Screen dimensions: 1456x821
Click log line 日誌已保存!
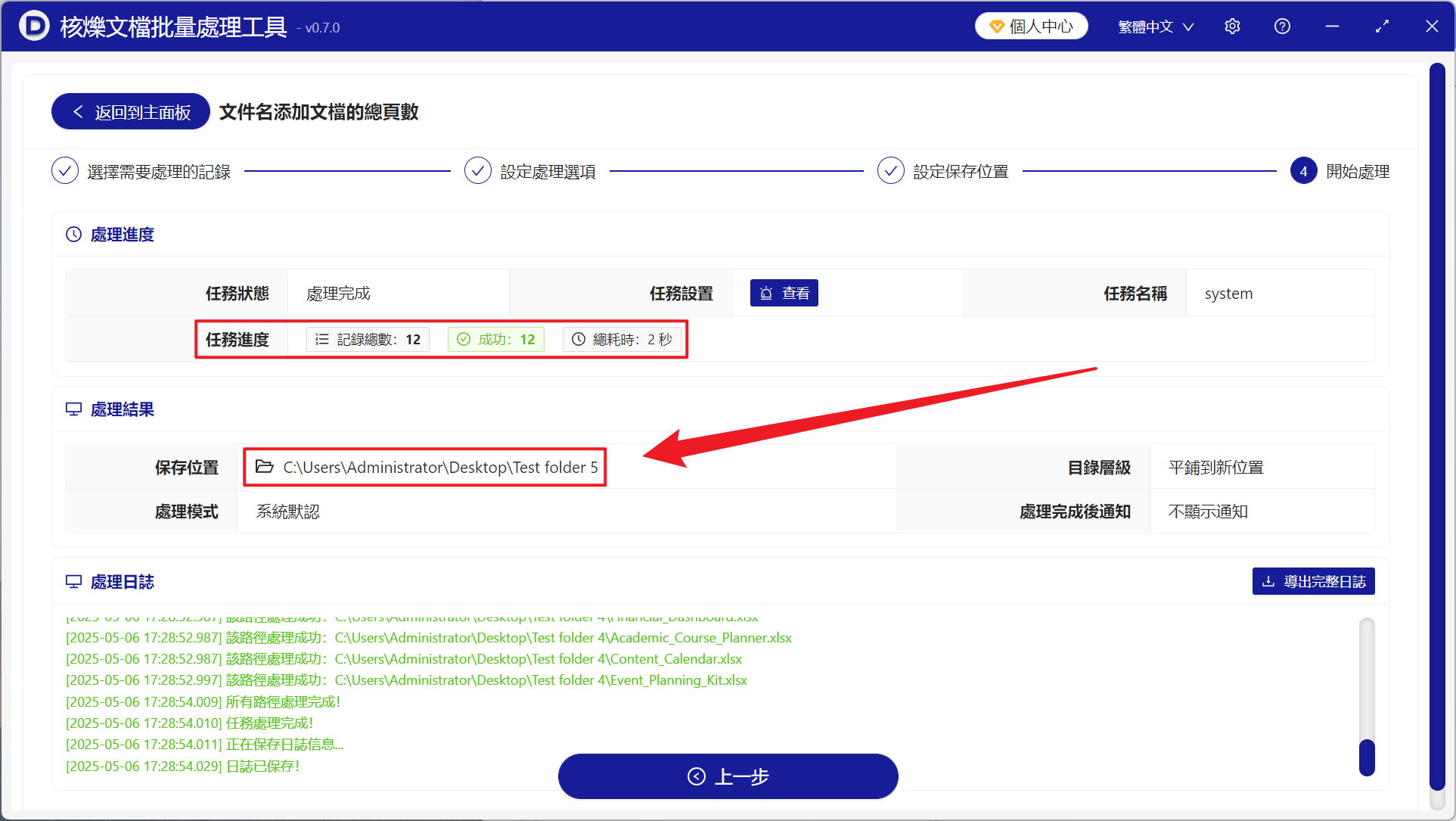click(183, 767)
